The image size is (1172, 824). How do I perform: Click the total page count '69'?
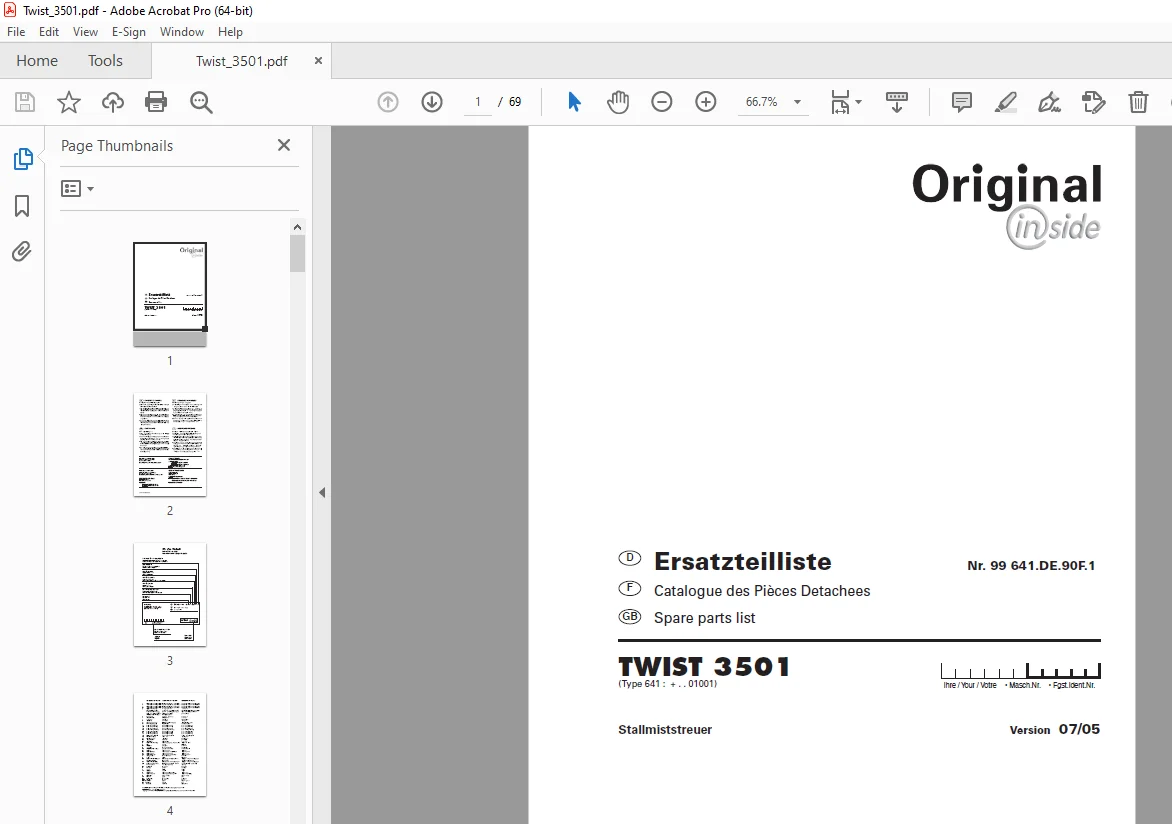pyautogui.click(x=515, y=102)
